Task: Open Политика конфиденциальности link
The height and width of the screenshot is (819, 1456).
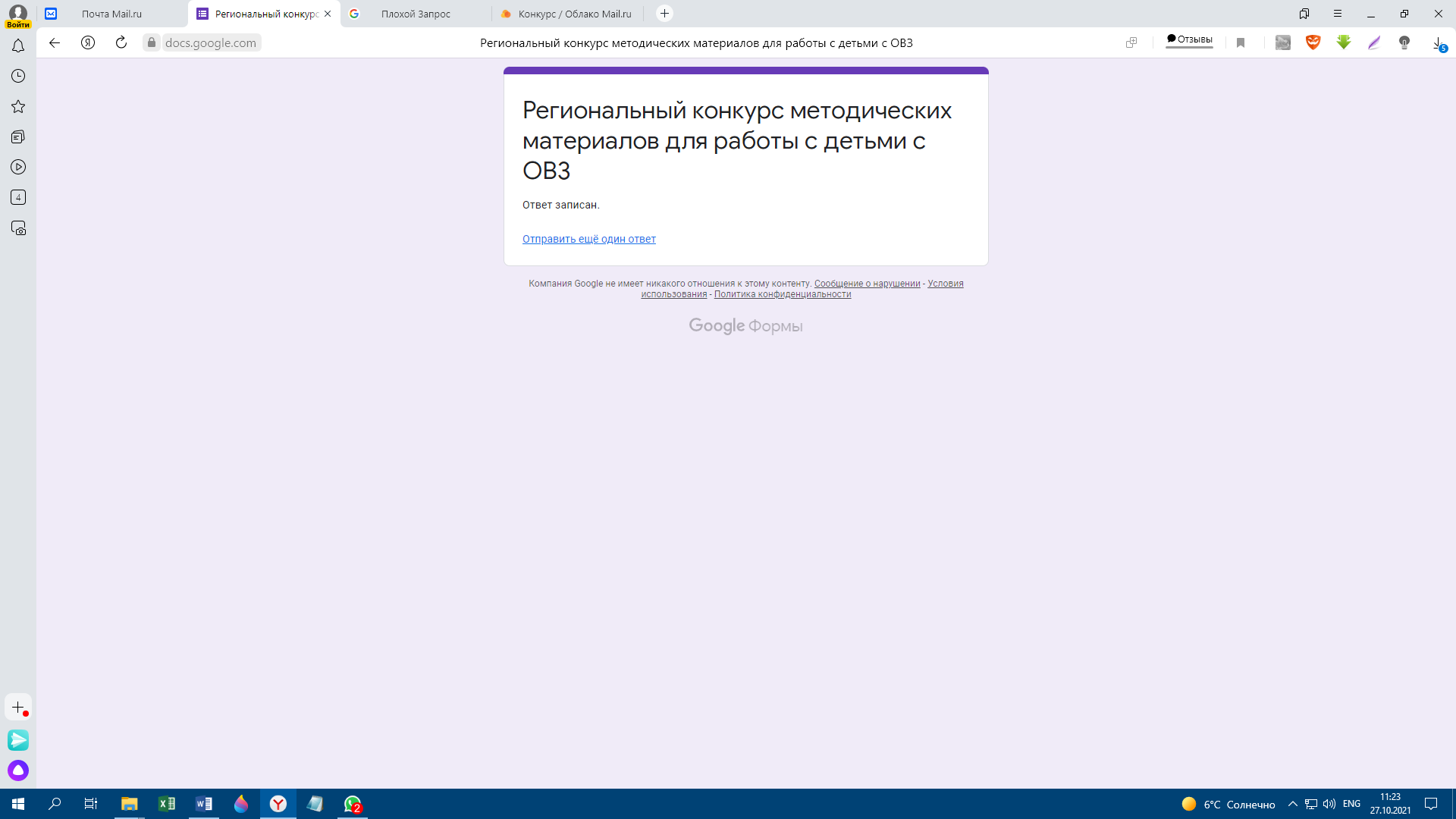Action: (782, 294)
